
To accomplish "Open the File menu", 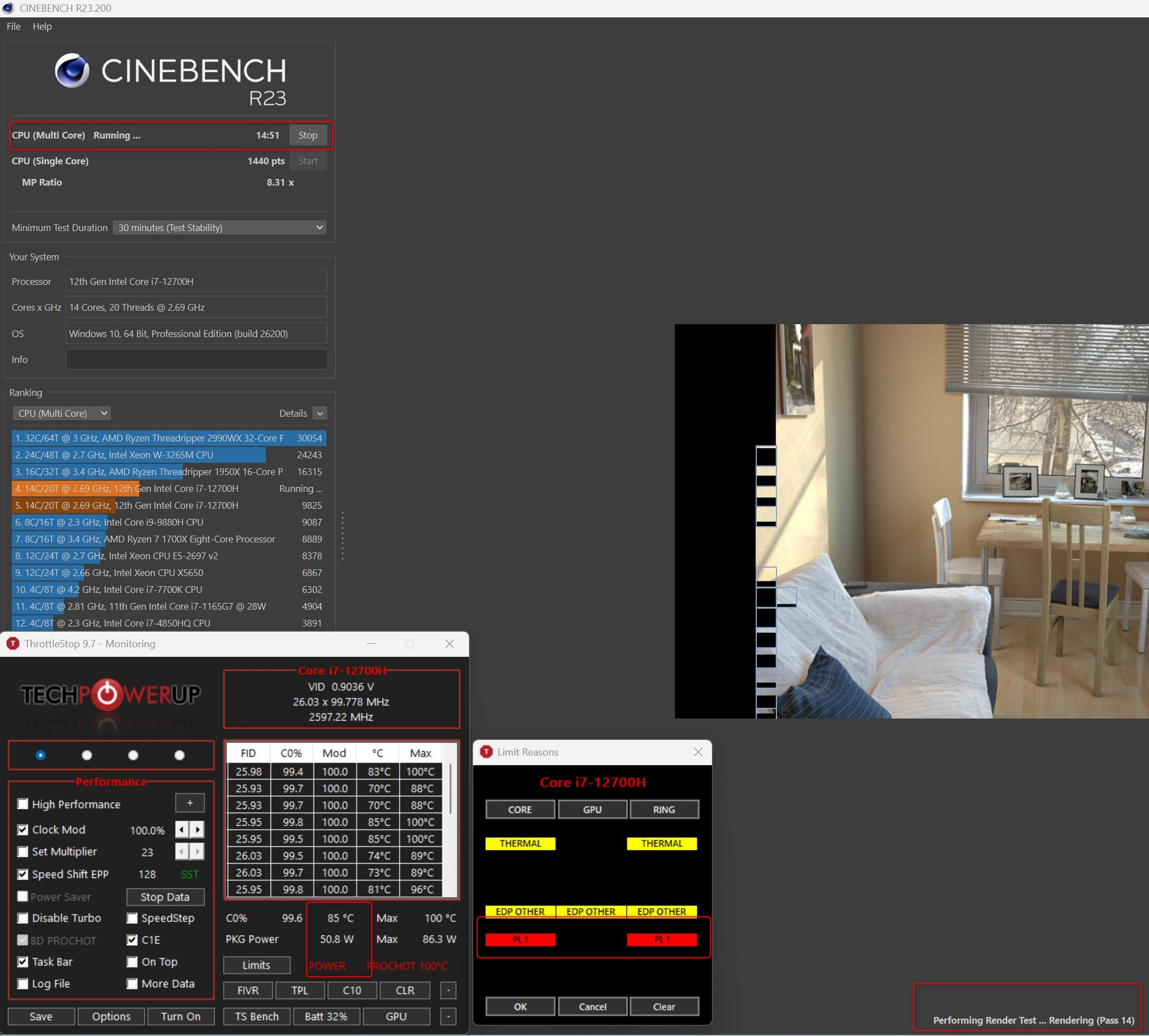I will pyautogui.click(x=13, y=26).
